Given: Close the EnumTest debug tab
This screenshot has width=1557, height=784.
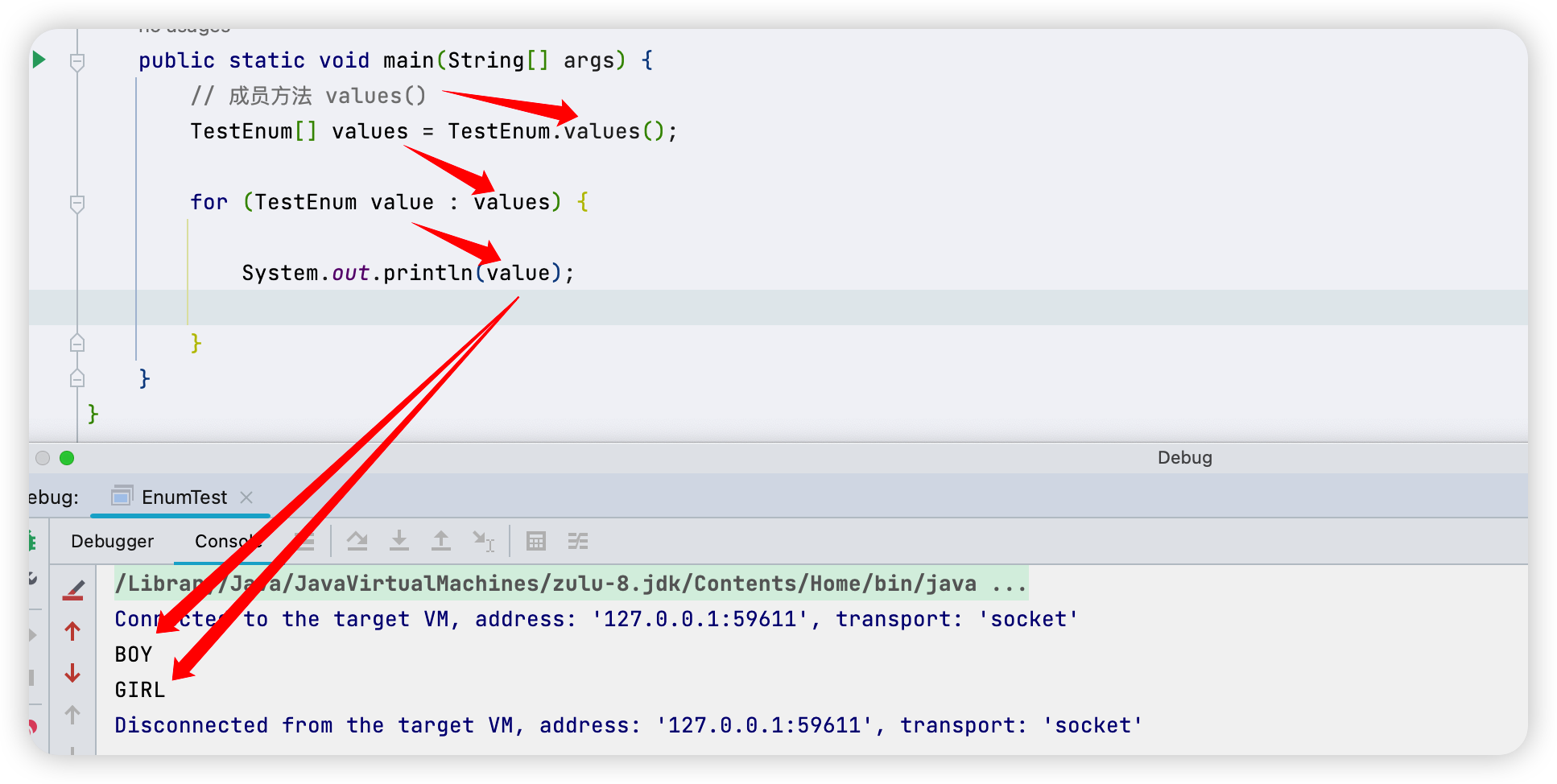Looking at the screenshot, I should point(246,497).
